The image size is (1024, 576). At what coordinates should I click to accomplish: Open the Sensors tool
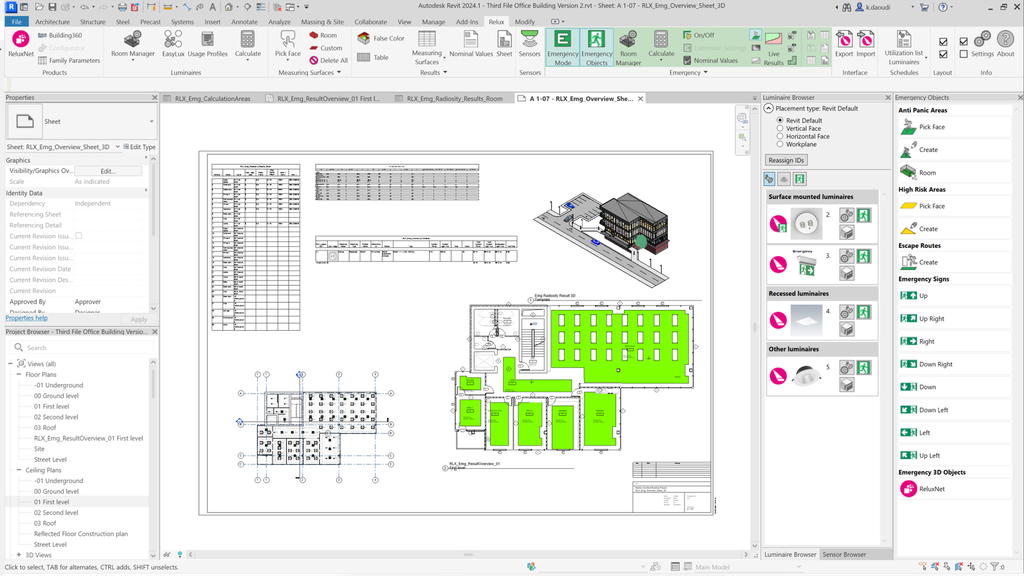(530, 44)
